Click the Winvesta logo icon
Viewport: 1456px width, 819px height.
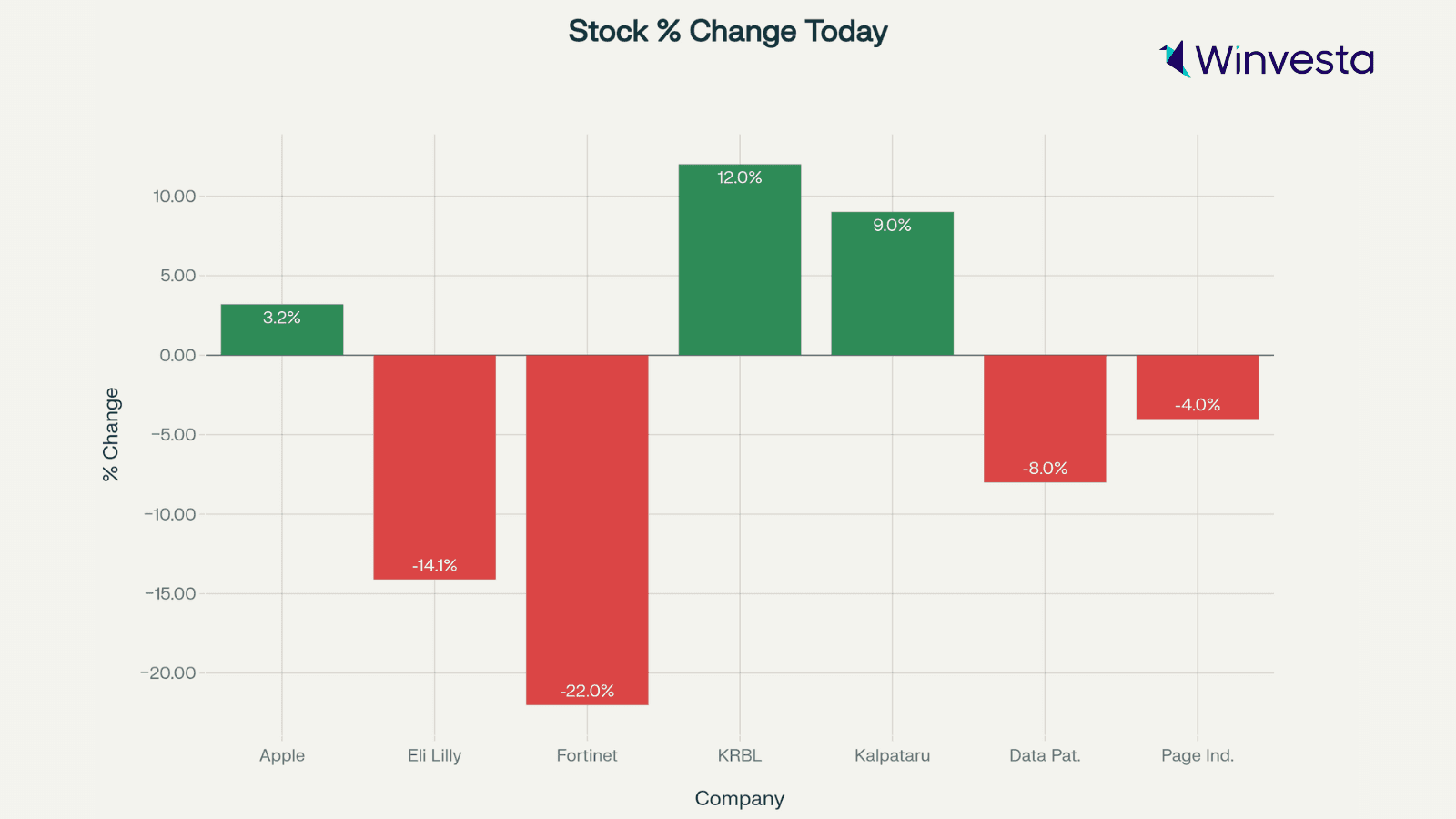(x=1175, y=59)
